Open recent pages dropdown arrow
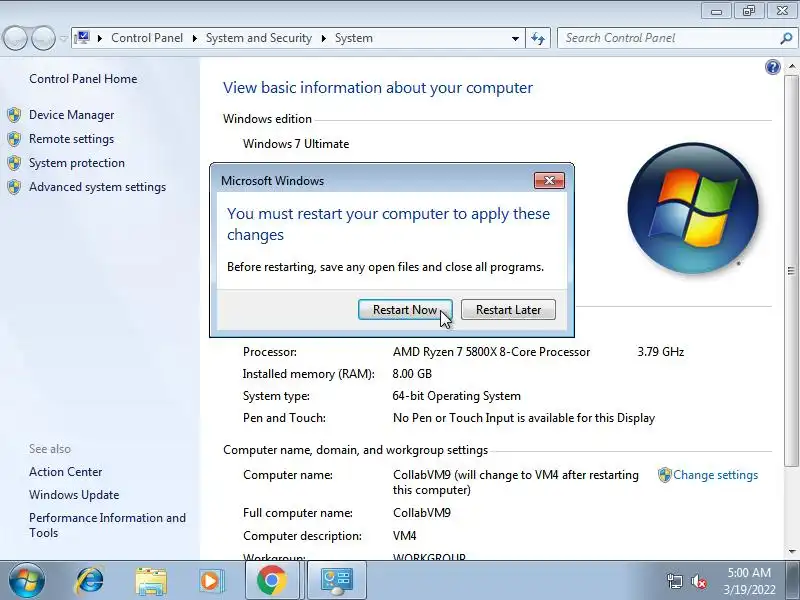Screen dimensions: 800x600 click(x=63, y=38)
